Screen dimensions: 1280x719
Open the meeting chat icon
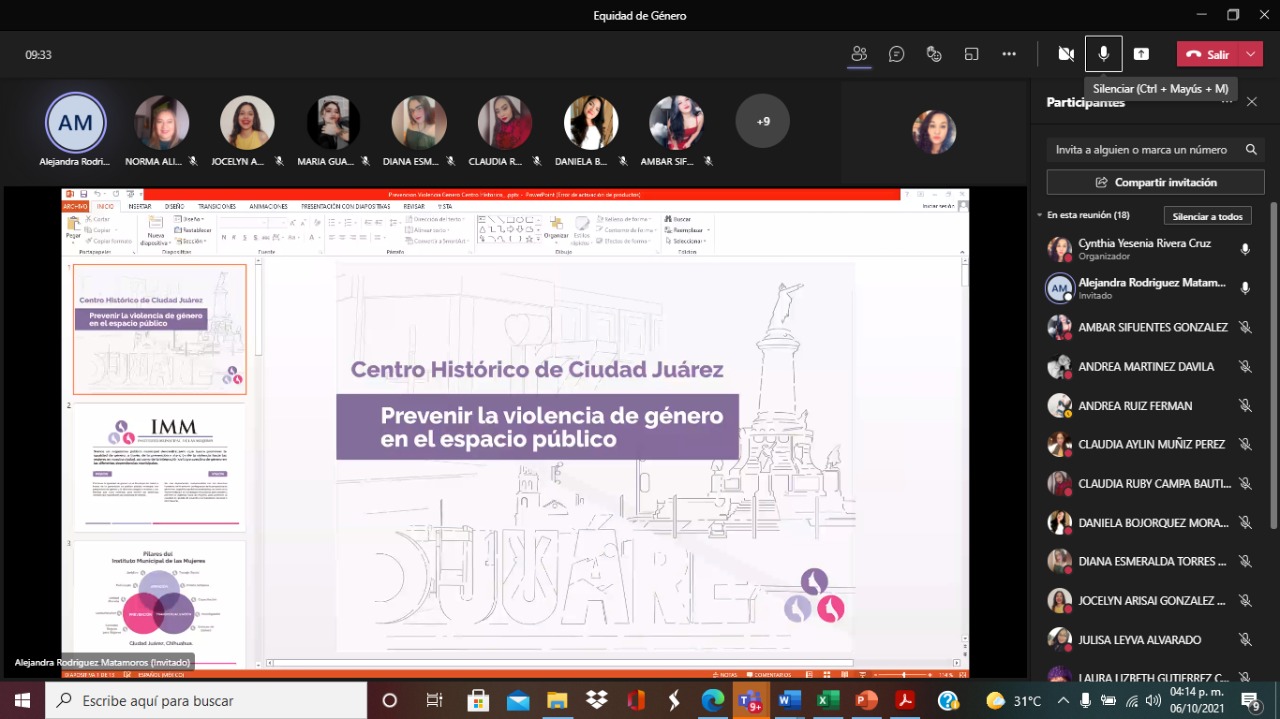(x=896, y=54)
